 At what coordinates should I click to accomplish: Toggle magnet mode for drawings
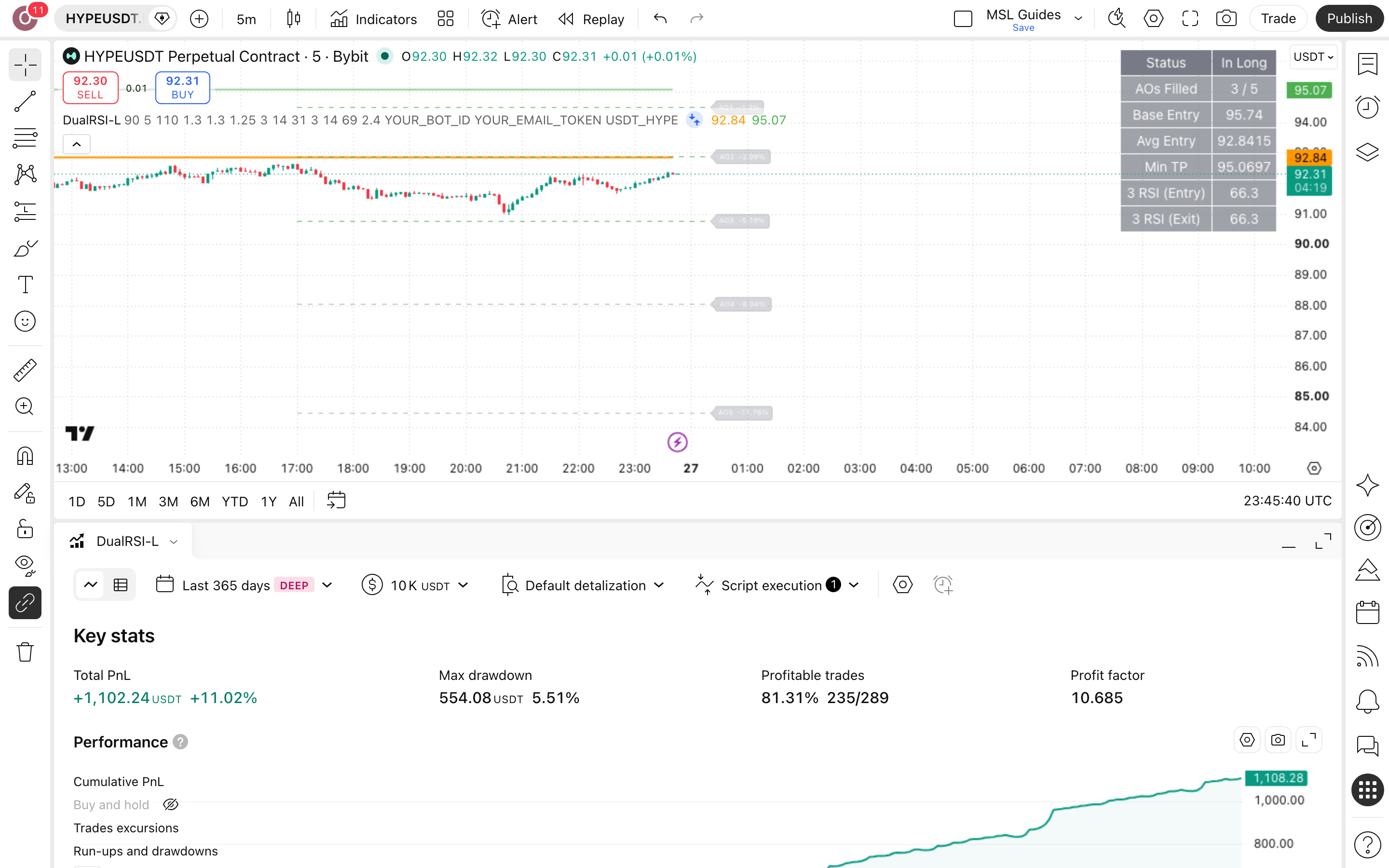coord(25,456)
